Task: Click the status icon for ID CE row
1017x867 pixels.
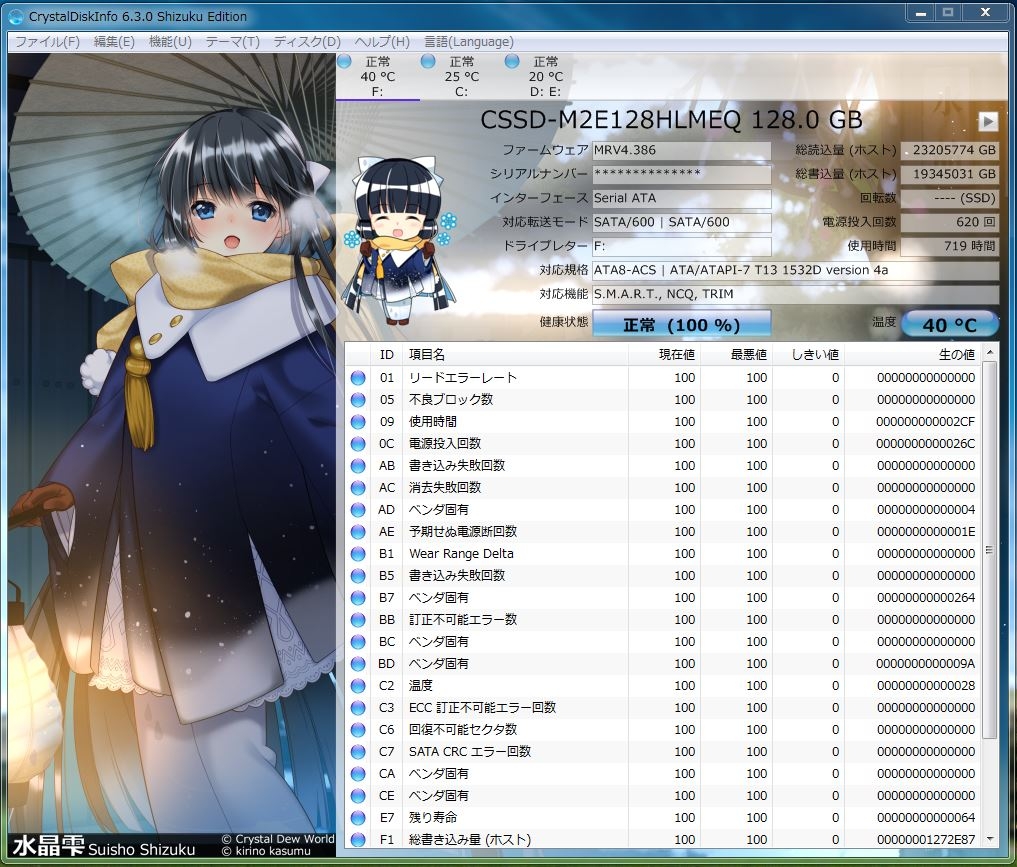Action: tap(358, 796)
